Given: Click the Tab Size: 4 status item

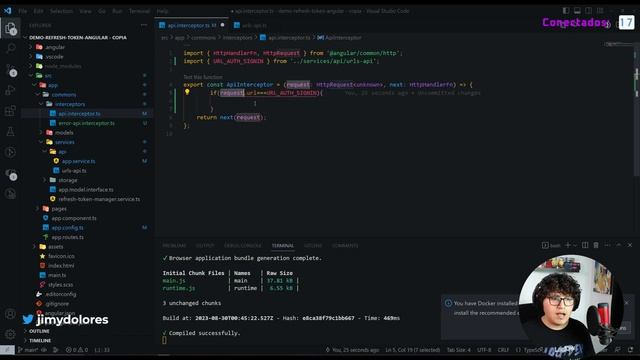Looking at the screenshot, I should 458,350.
